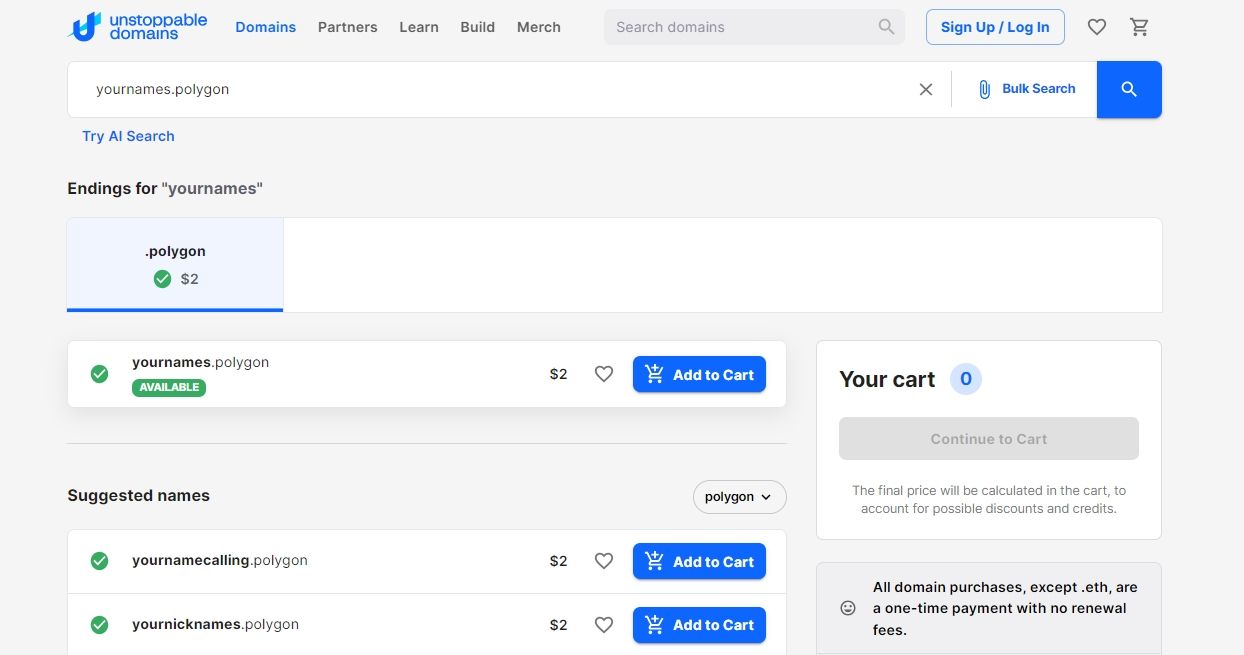
Task: Favorite yournicknames.polygon with heart icon
Action: [604, 624]
